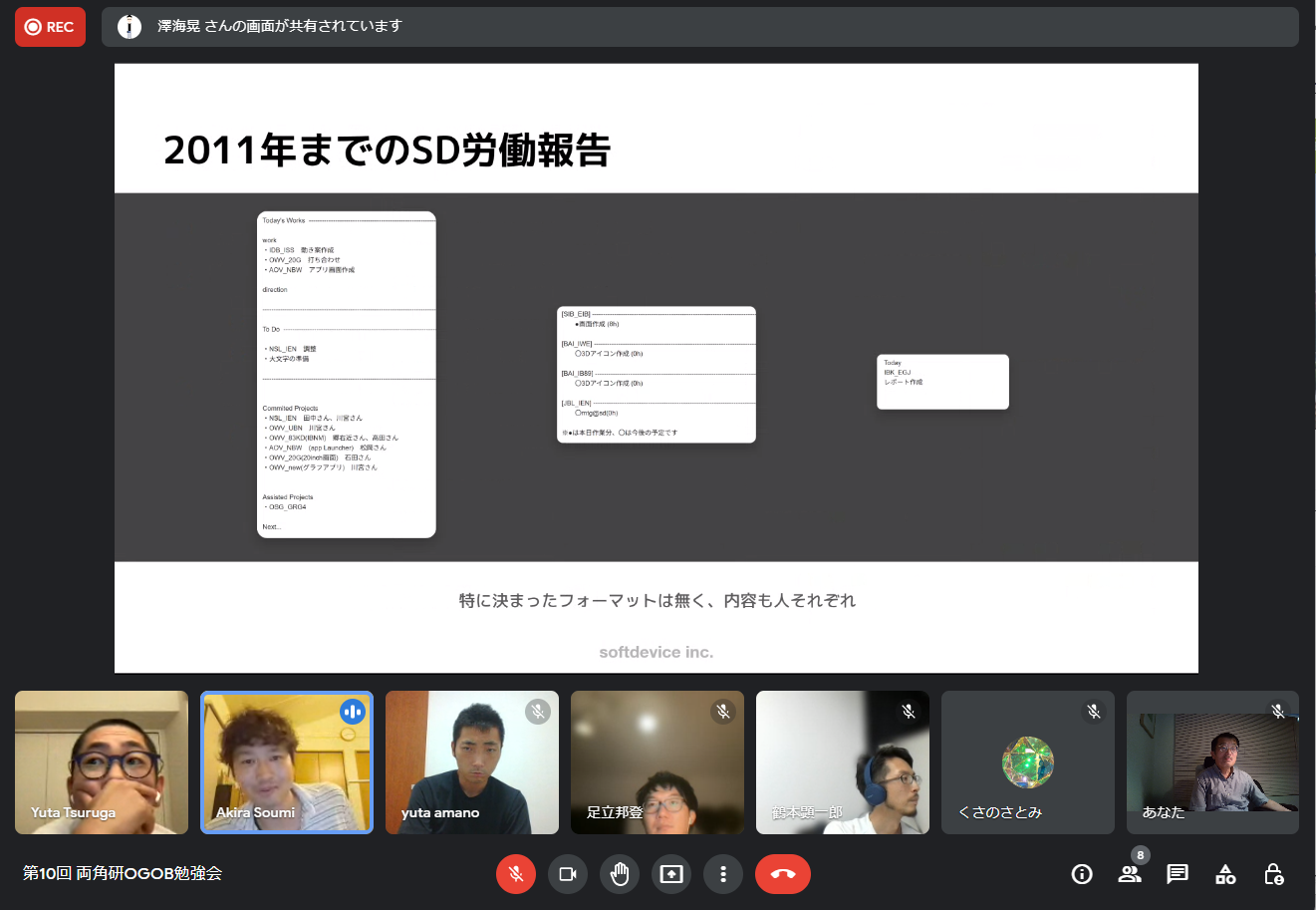
Task: Click くさのさとみ's avatar tile
Action: pyautogui.click(x=1028, y=762)
